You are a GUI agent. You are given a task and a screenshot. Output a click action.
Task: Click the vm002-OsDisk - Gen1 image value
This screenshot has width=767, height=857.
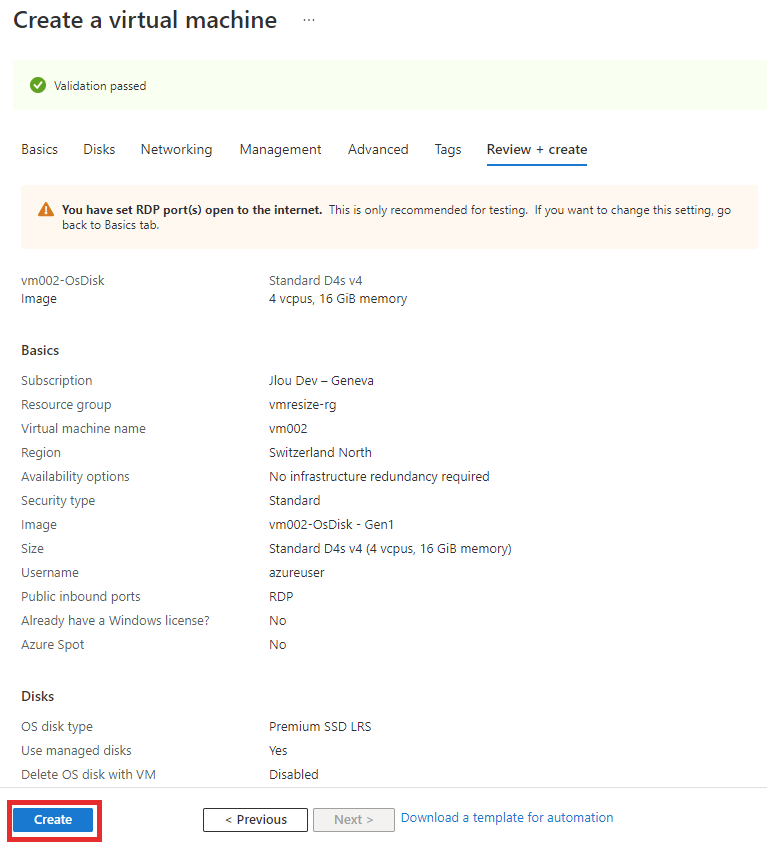click(331, 525)
